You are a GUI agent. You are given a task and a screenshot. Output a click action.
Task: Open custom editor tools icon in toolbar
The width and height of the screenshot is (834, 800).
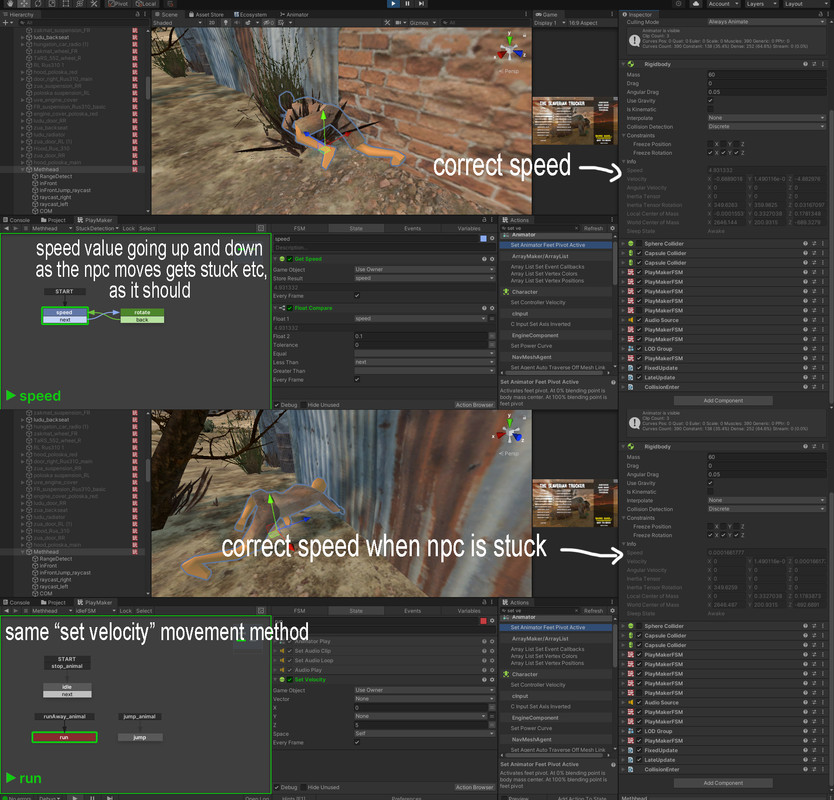click(x=94, y=3)
